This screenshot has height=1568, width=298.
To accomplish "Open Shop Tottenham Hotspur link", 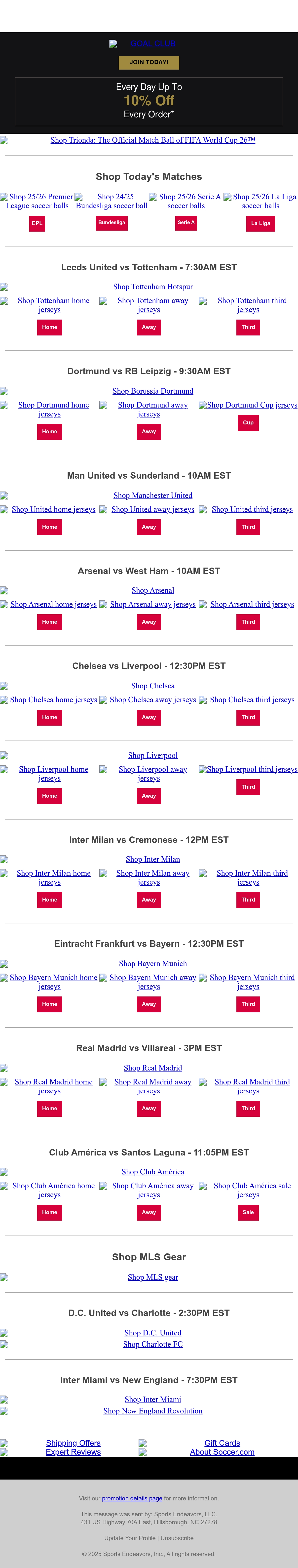I will point(153,287).
